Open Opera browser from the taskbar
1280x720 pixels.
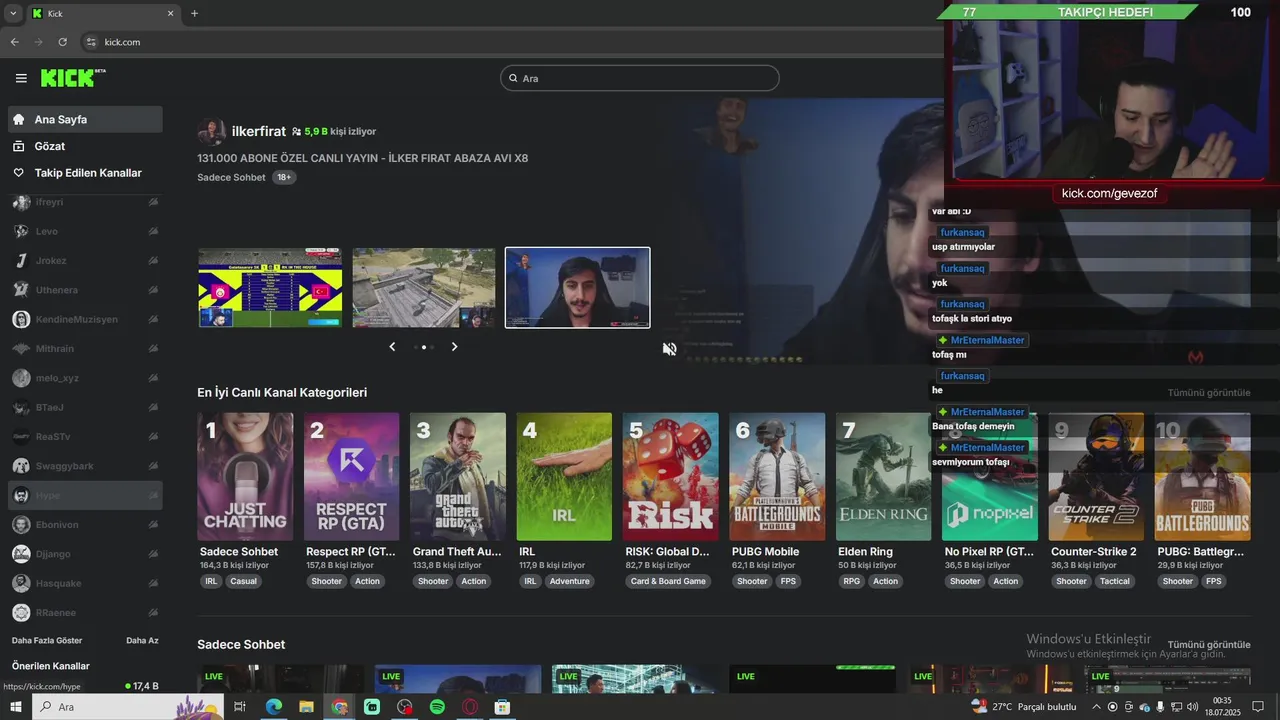[x=470, y=707]
